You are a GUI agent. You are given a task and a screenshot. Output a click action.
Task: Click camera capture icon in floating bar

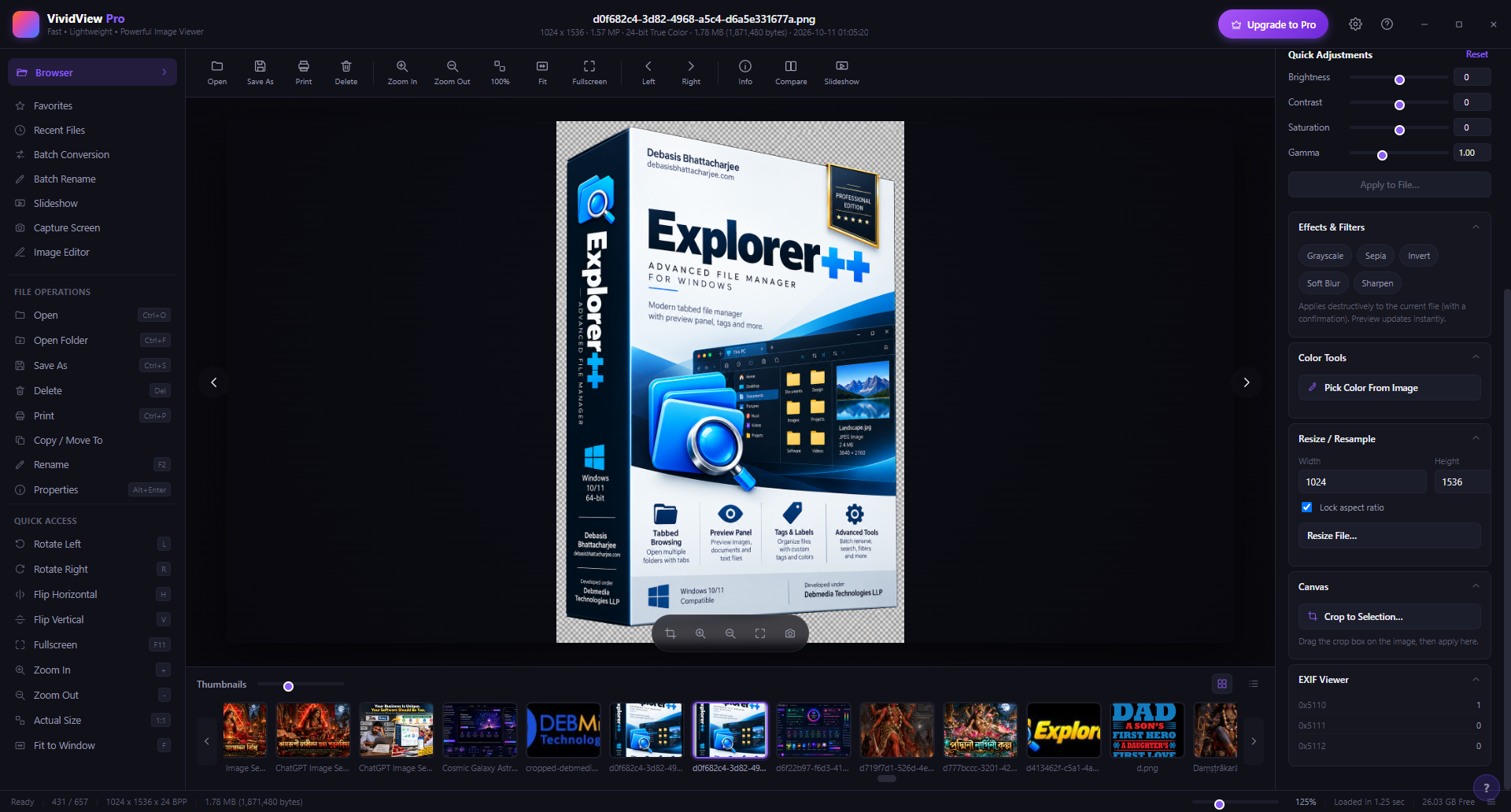point(790,633)
